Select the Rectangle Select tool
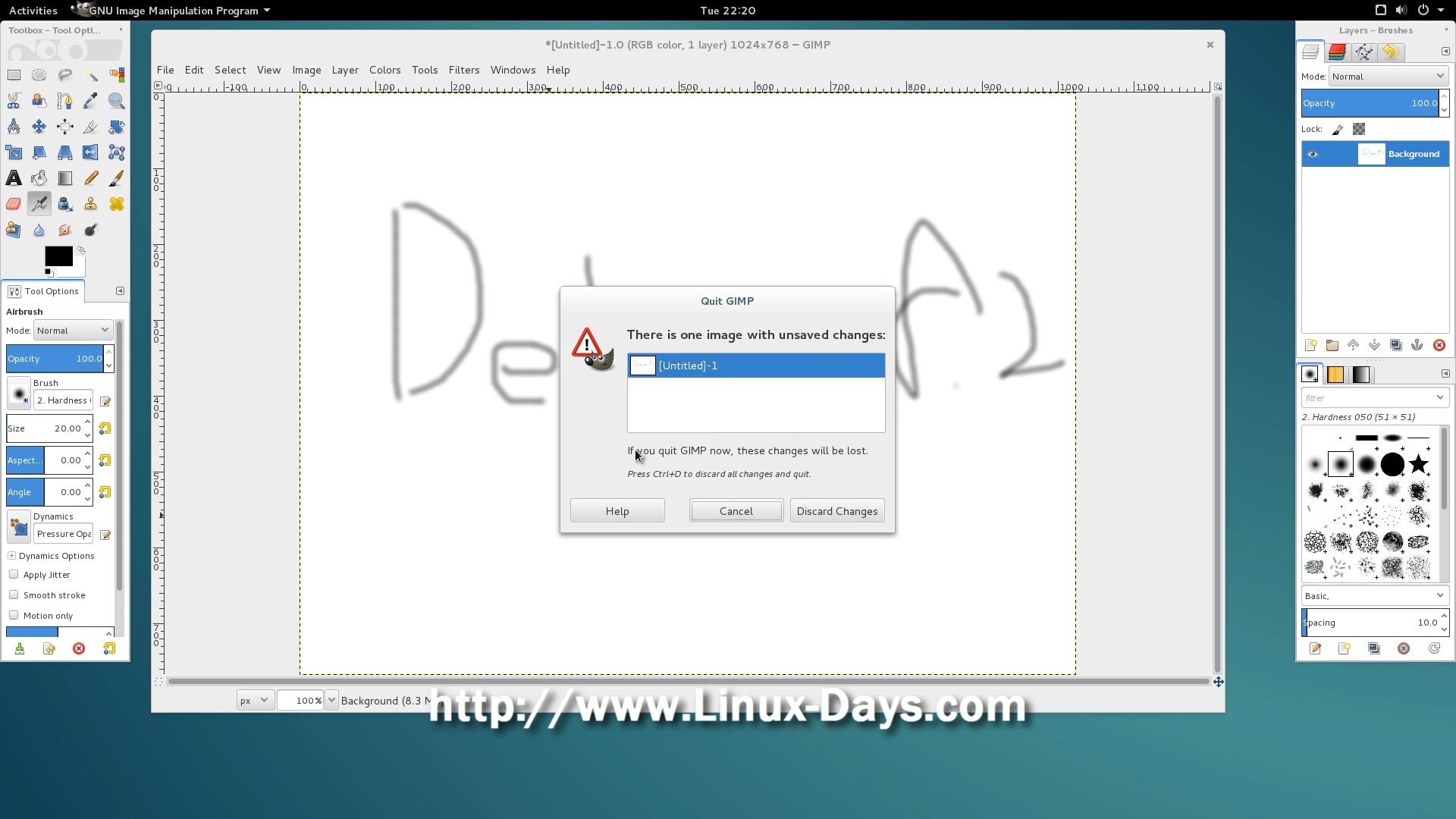 (14, 75)
